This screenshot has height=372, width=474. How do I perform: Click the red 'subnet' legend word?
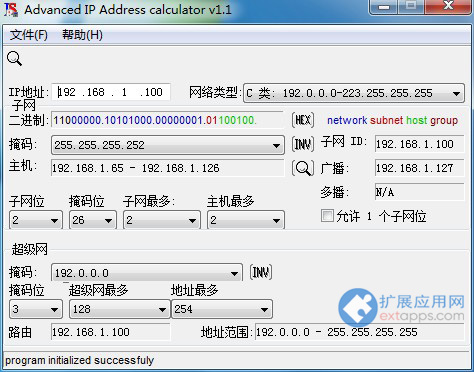point(387,120)
